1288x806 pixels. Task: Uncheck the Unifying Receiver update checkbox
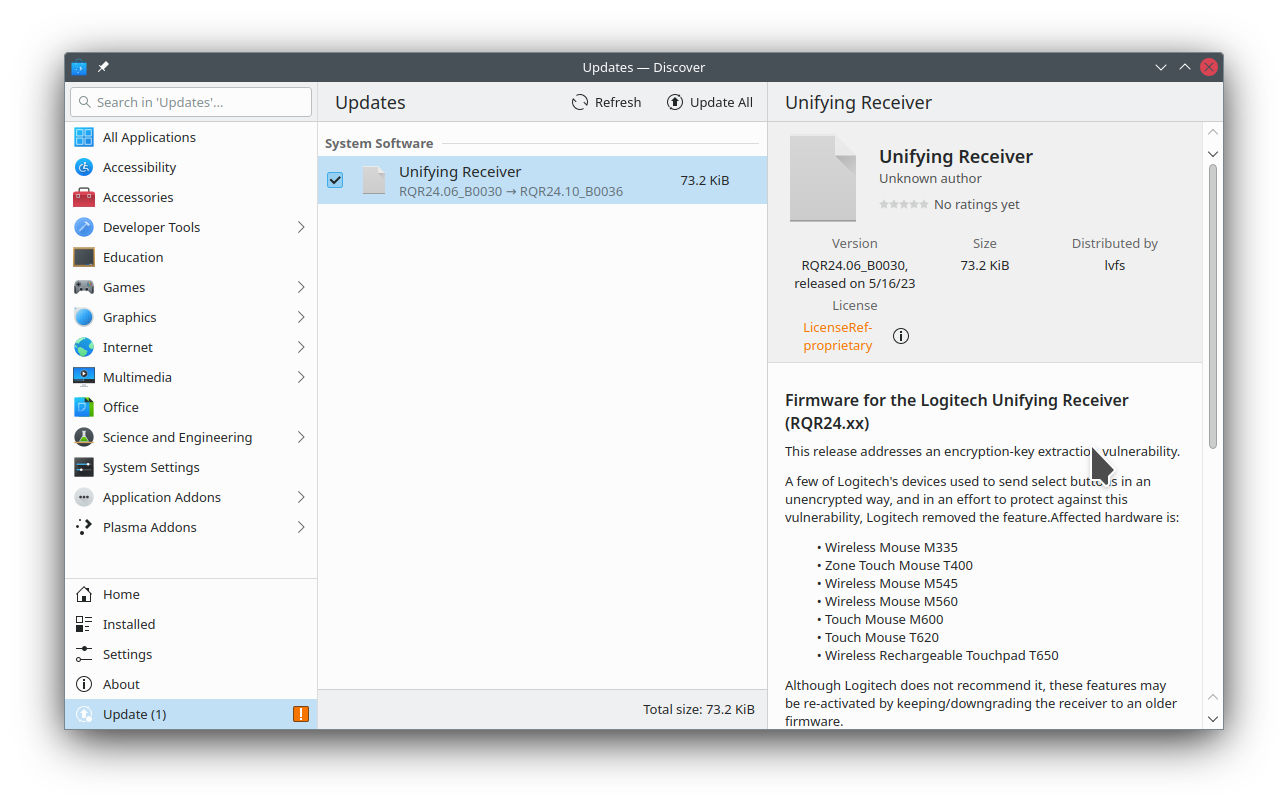coord(335,180)
